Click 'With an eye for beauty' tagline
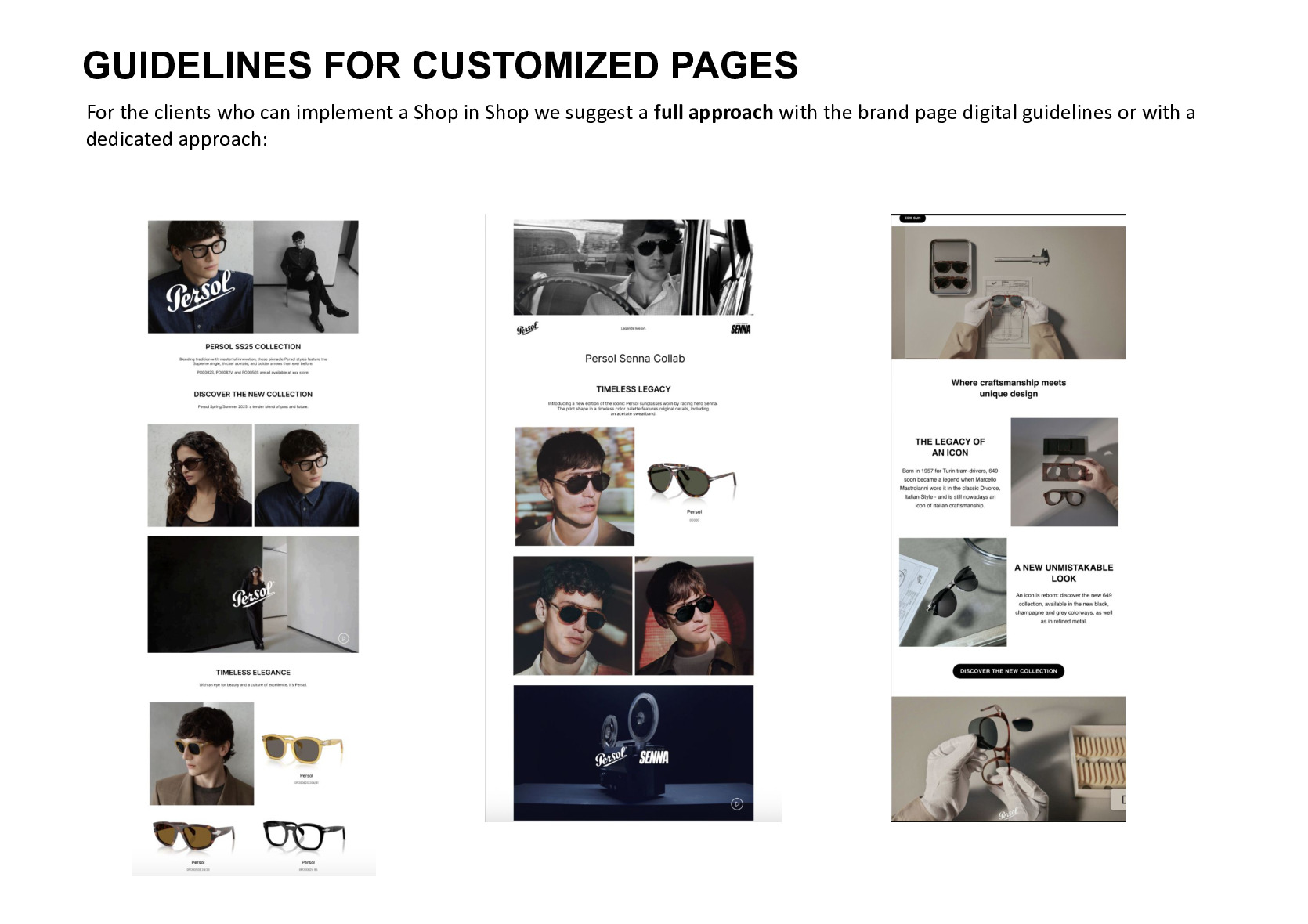Viewport: 1308px width, 924px height. point(253,685)
